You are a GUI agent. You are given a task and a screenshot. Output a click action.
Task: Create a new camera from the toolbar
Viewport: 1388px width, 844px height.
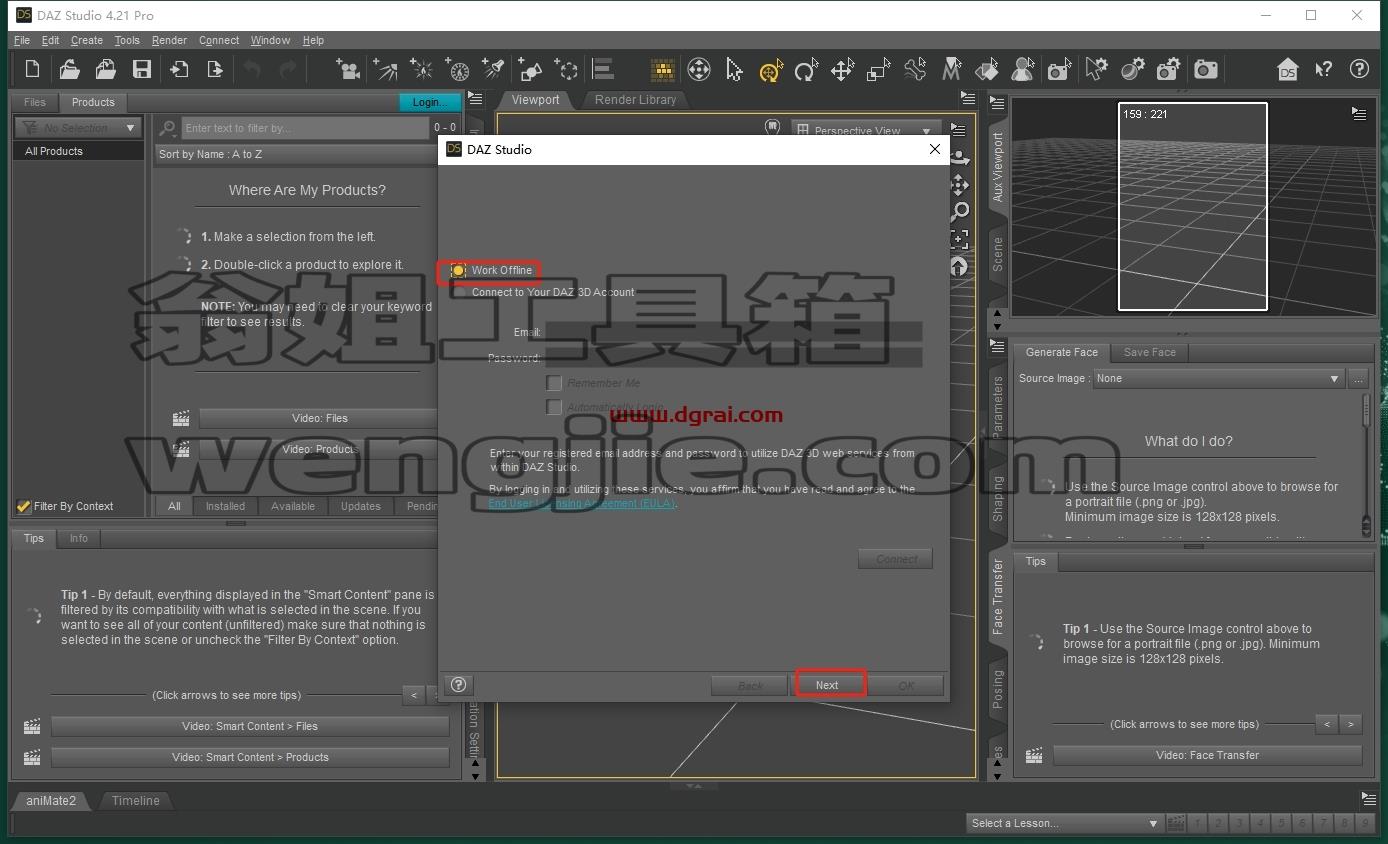coord(348,69)
